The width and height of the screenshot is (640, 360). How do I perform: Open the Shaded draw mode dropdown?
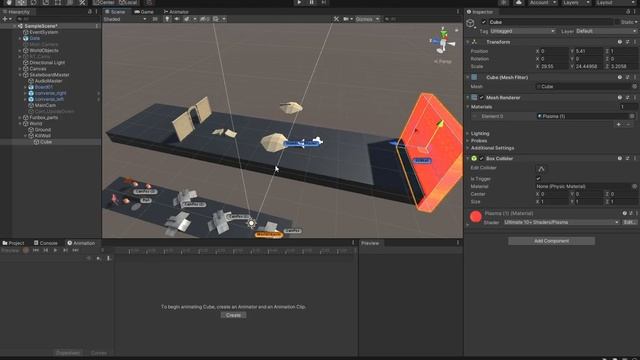tap(125, 19)
